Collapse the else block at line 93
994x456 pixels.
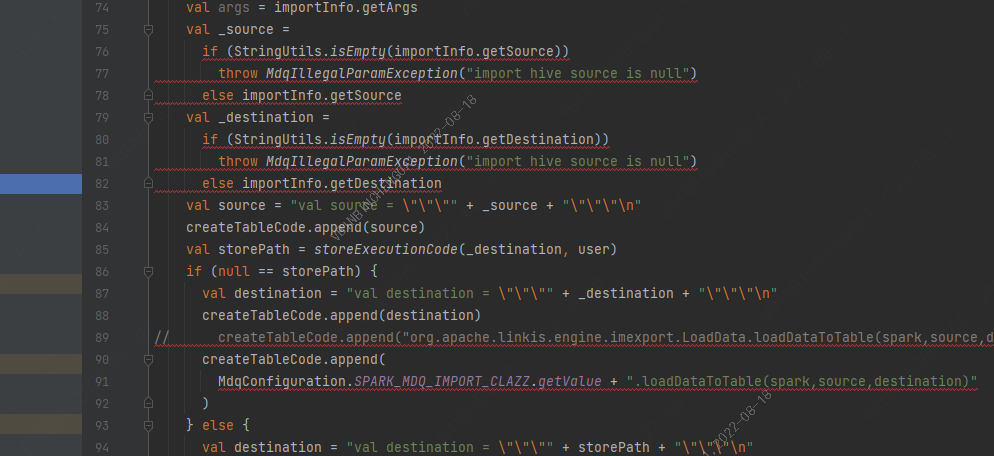click(148, 426)
